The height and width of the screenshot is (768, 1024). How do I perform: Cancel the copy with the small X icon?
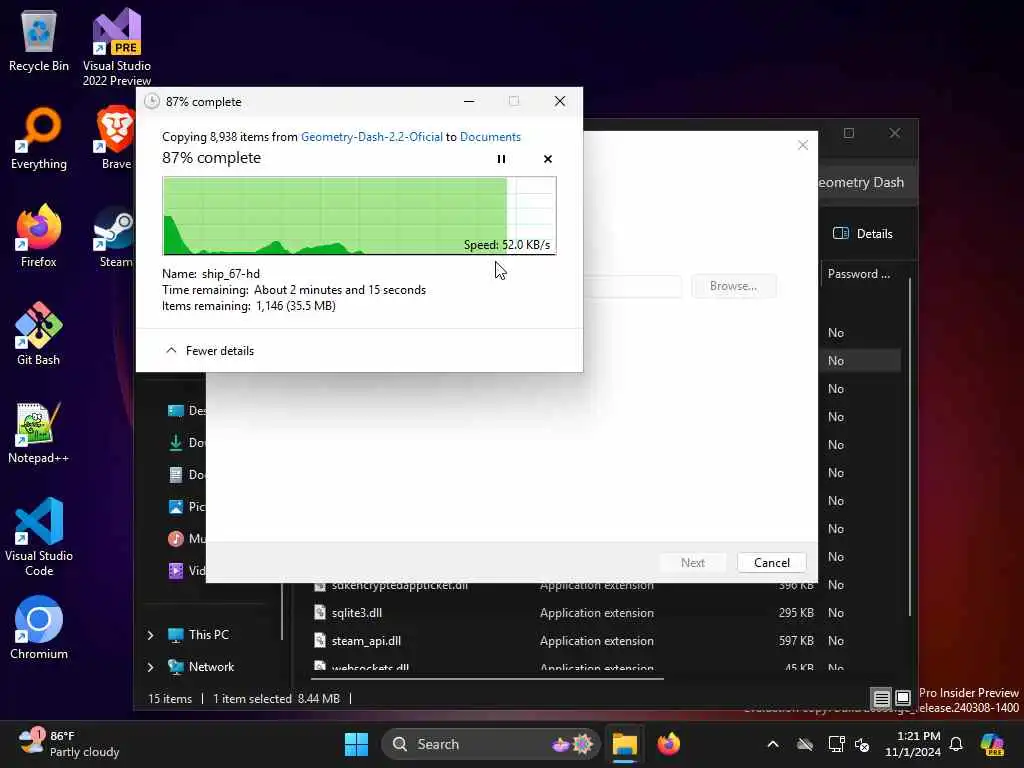click(x=547, y=159)
